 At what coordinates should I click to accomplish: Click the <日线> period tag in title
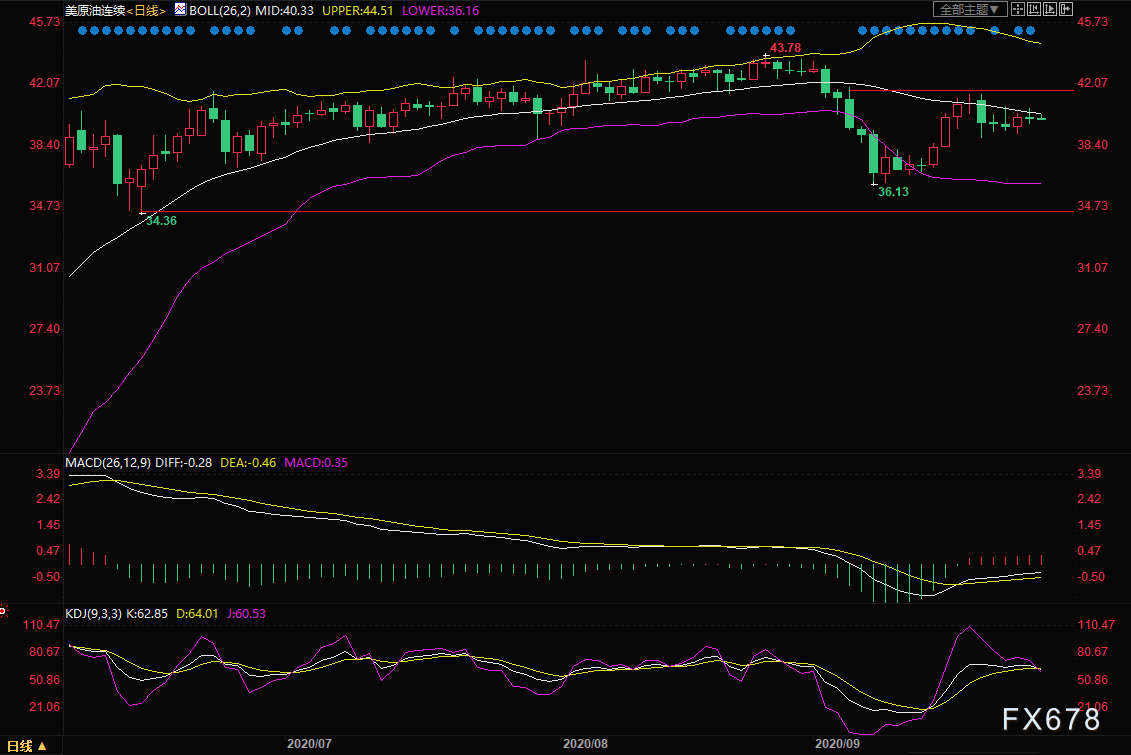point(147,9)
